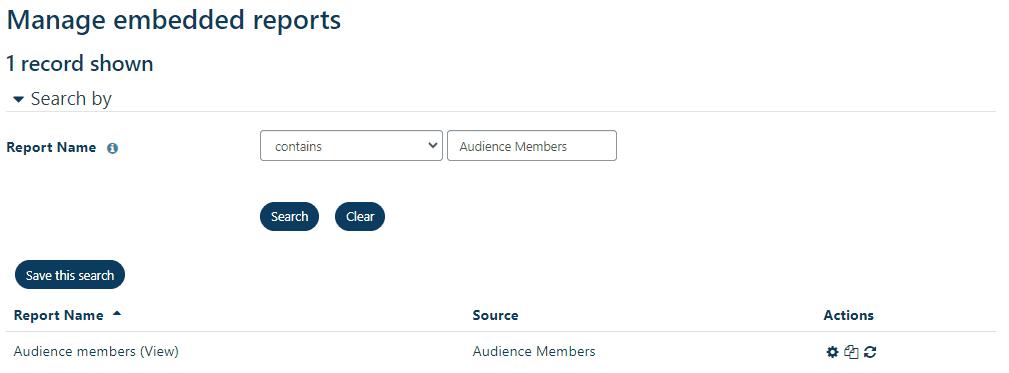
Task: Click the '1 record shown' text
Action: [x=80, y=64]
